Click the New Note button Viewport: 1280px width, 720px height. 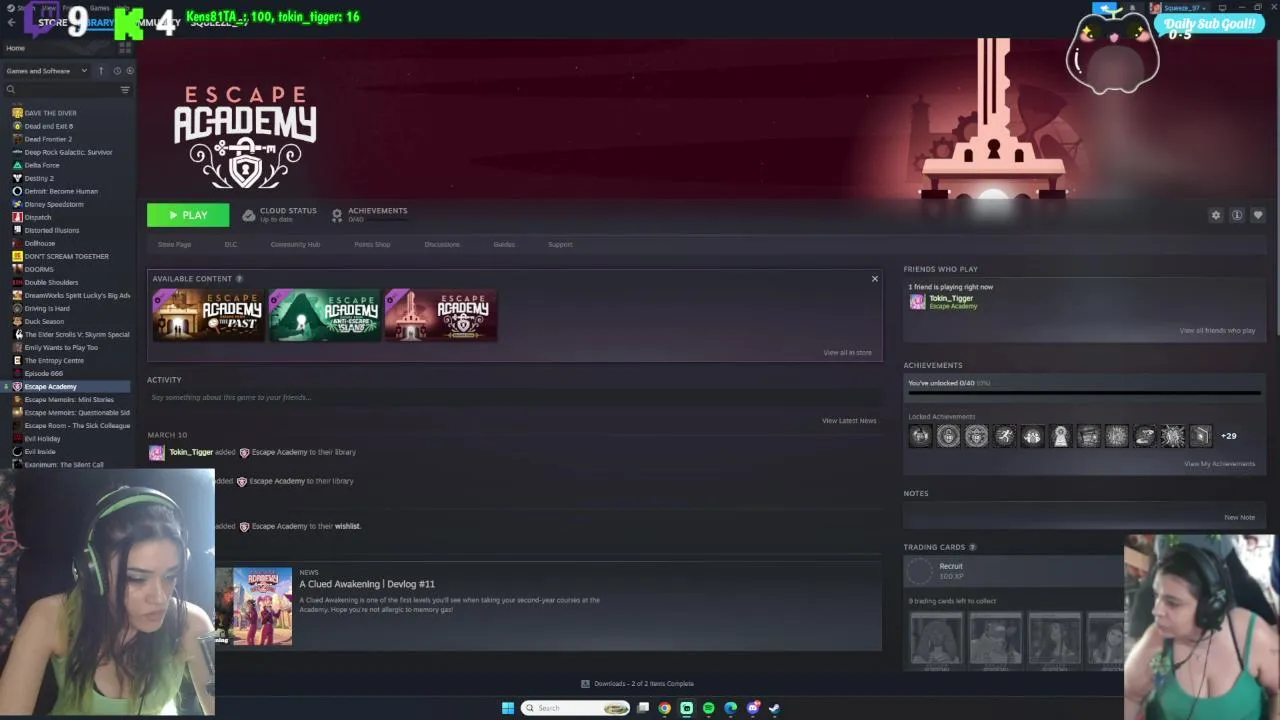click(1240, 517)
